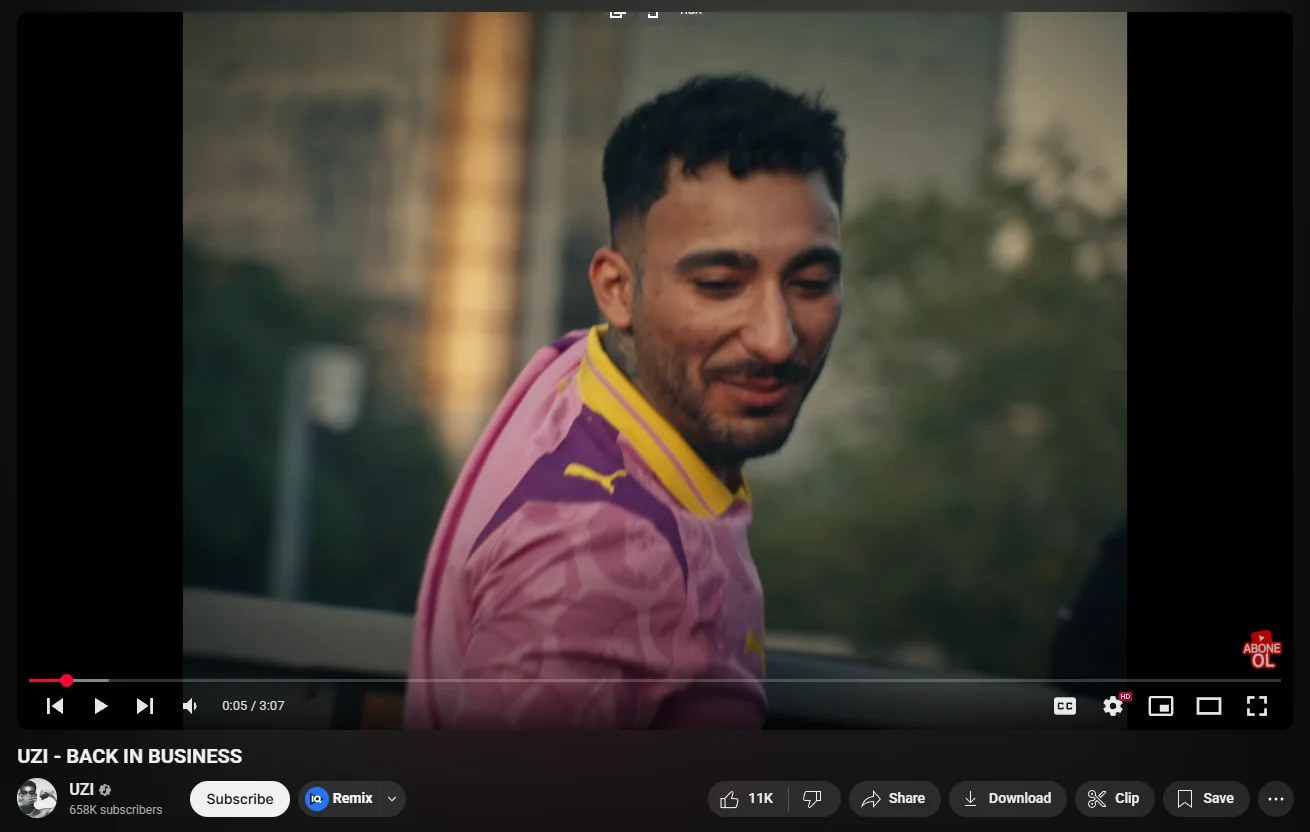Like the video showing 11K likes

click(748, 798)
